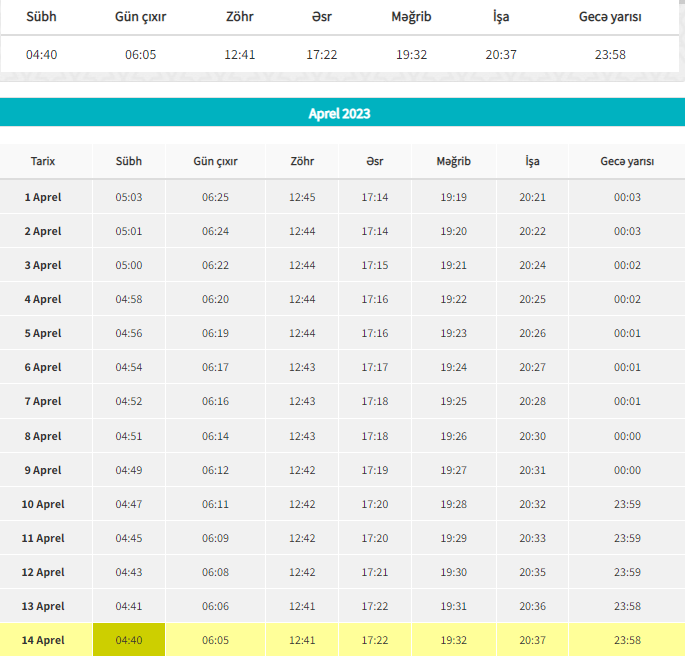Click the 19:29 Məğrib time on 11 Aprel

[x=454, y=538]
